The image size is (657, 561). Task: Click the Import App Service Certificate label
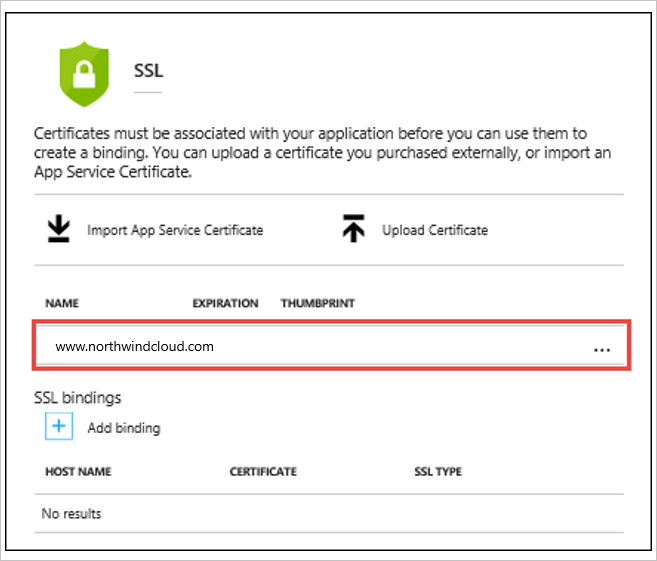[x=175, y=230]
